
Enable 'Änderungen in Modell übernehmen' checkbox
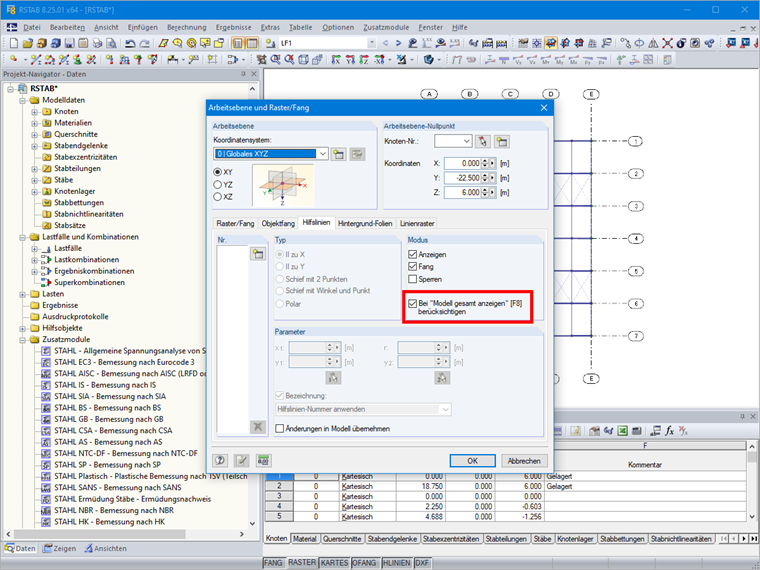coord(280,428)
